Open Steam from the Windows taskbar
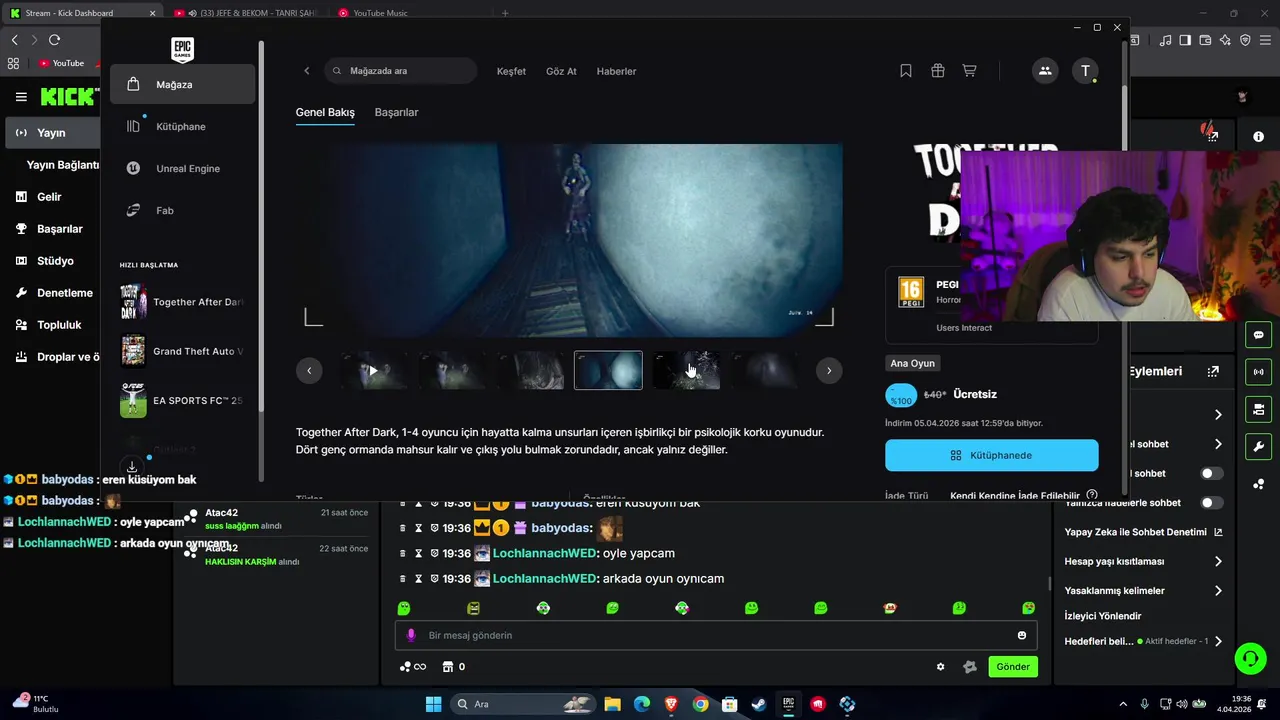 [x=759, y=704]
